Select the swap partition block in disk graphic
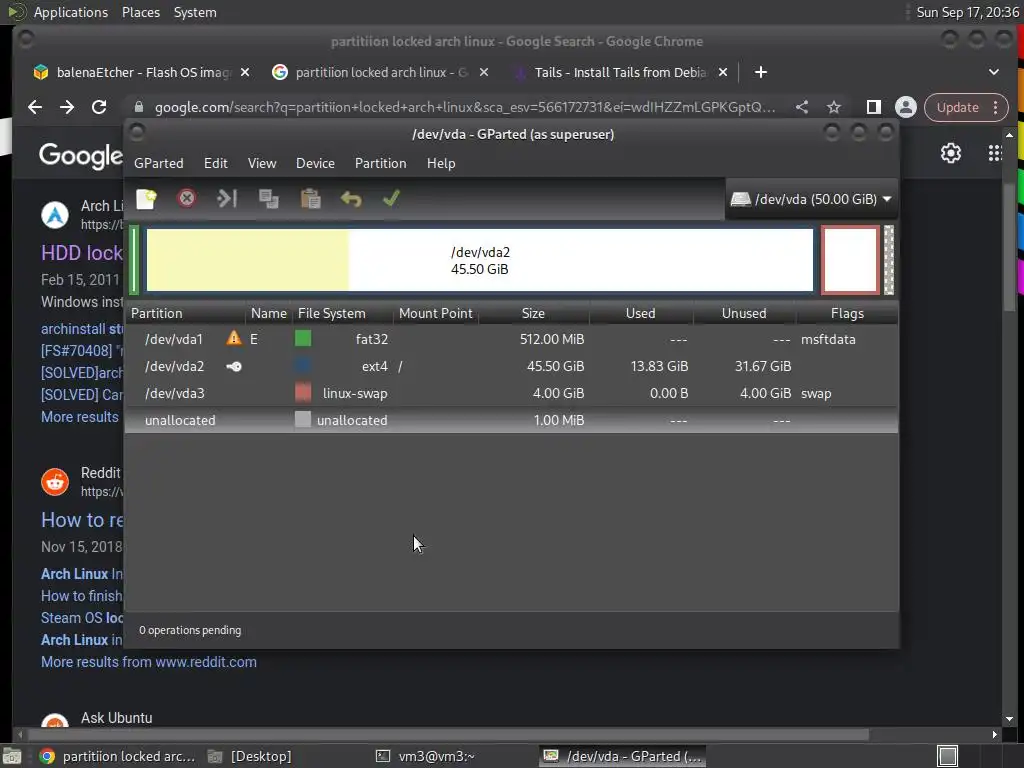Viewport: 1024px width, 768px height. [x=850, y=260]
